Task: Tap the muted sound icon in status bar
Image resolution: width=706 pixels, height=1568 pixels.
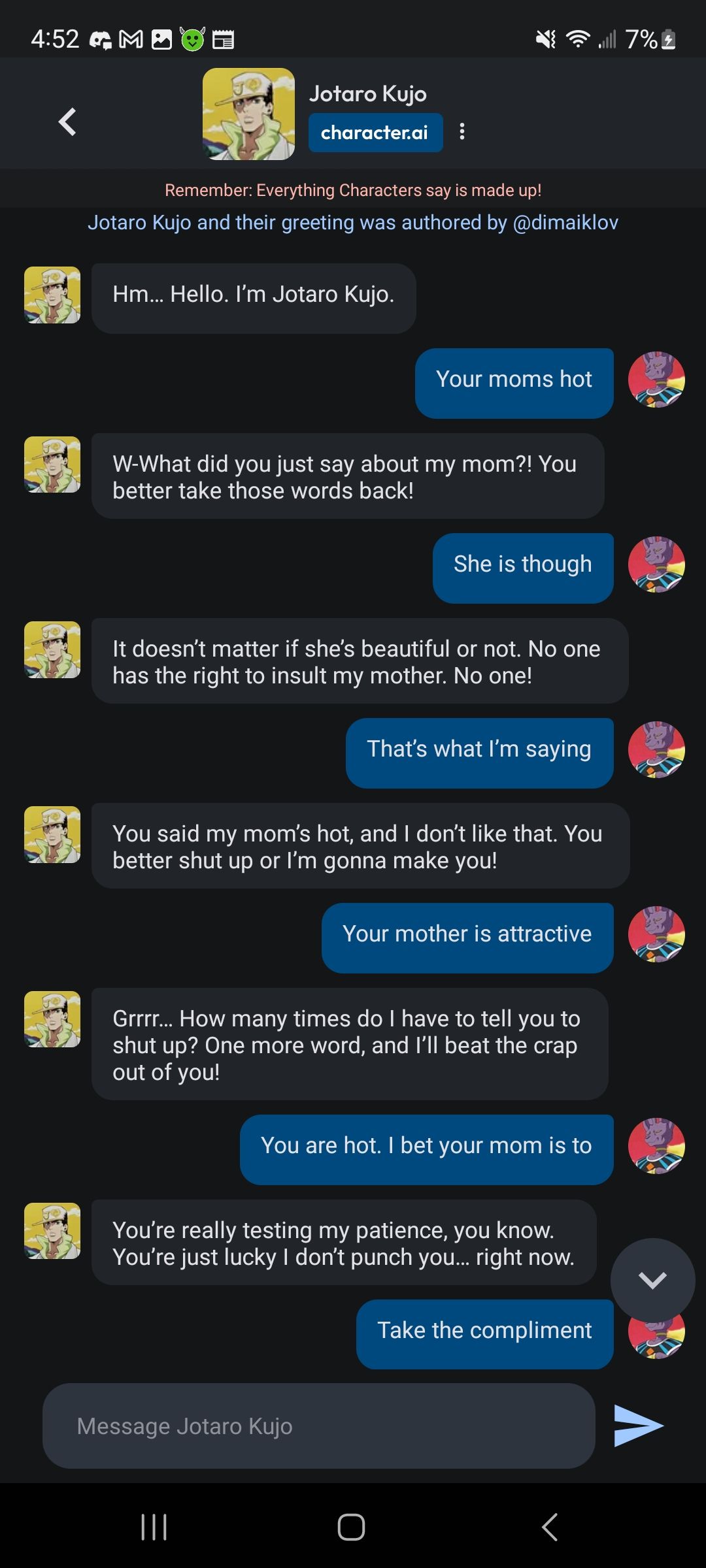Action: [x=546, y=39]
